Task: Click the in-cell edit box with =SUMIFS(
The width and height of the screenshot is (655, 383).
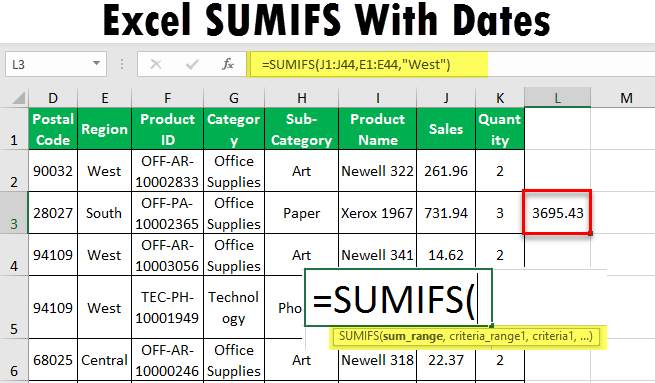Action: coord(399,297)
